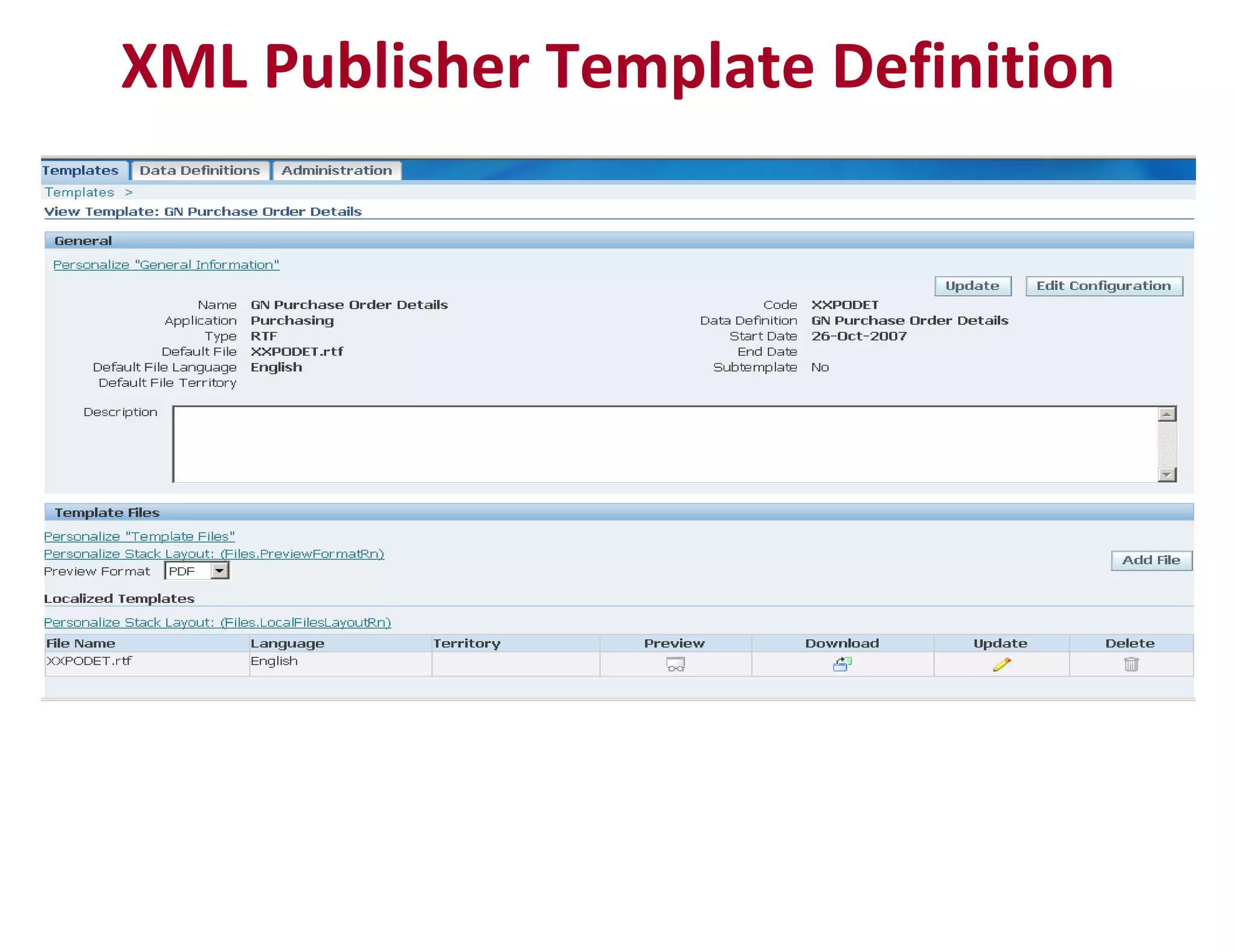The width and height of the screenshot is (1237, 952).
Task: Click the trash Delete icon for XXPODET.rtf
Action: coord(1131,664)
